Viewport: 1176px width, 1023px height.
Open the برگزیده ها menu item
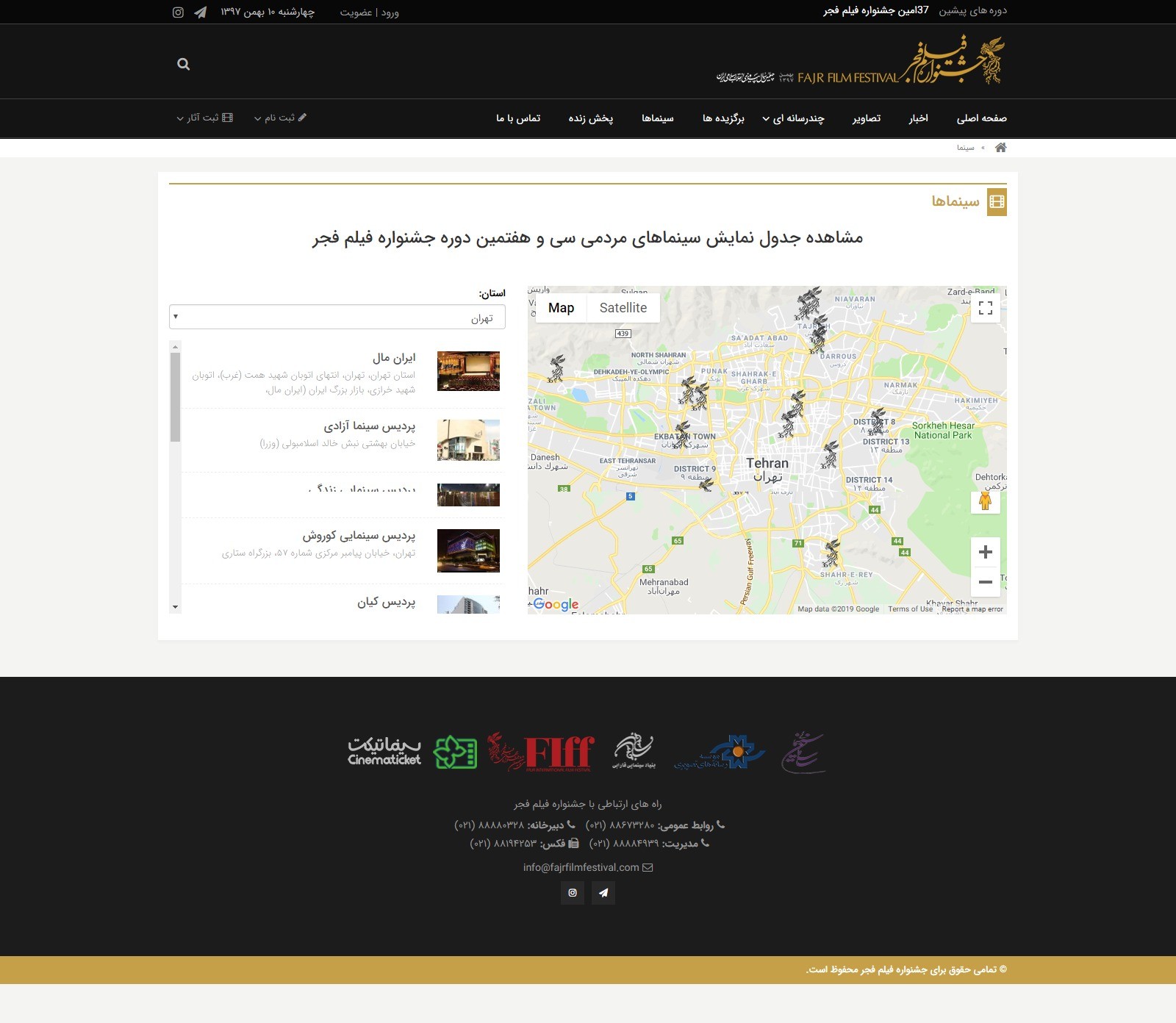point(723,118)
